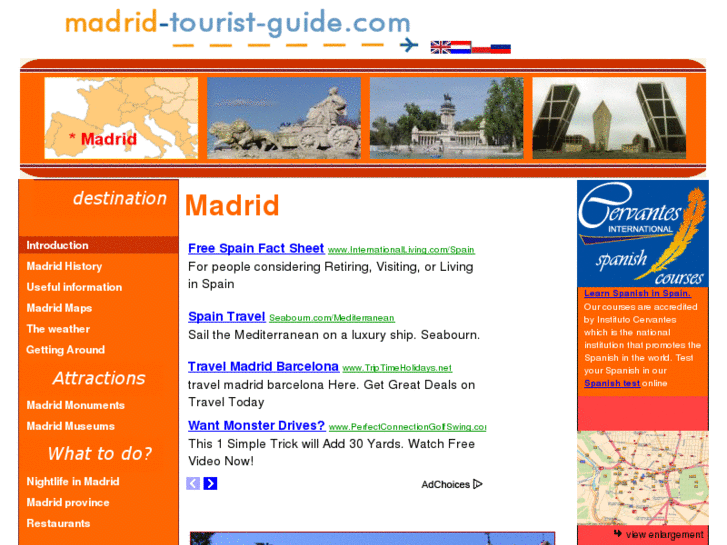
Task: Open Free Spain Fact Sheet ad link
Action: [x=256, y=249]
